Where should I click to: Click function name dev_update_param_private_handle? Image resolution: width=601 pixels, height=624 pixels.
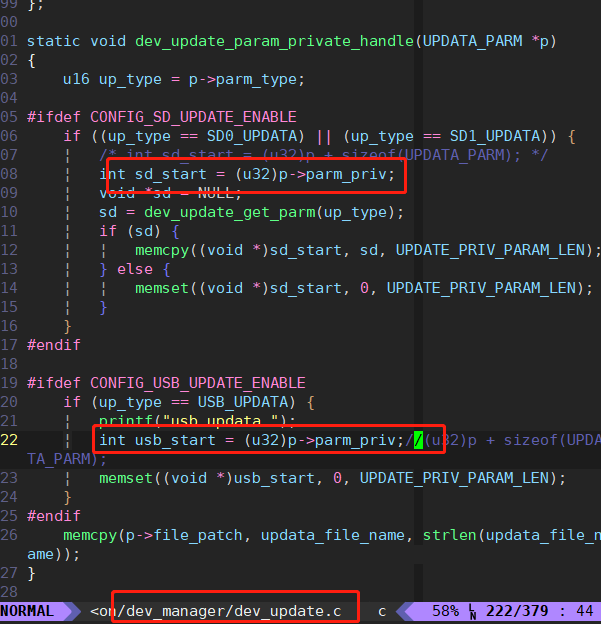point(274,41)
